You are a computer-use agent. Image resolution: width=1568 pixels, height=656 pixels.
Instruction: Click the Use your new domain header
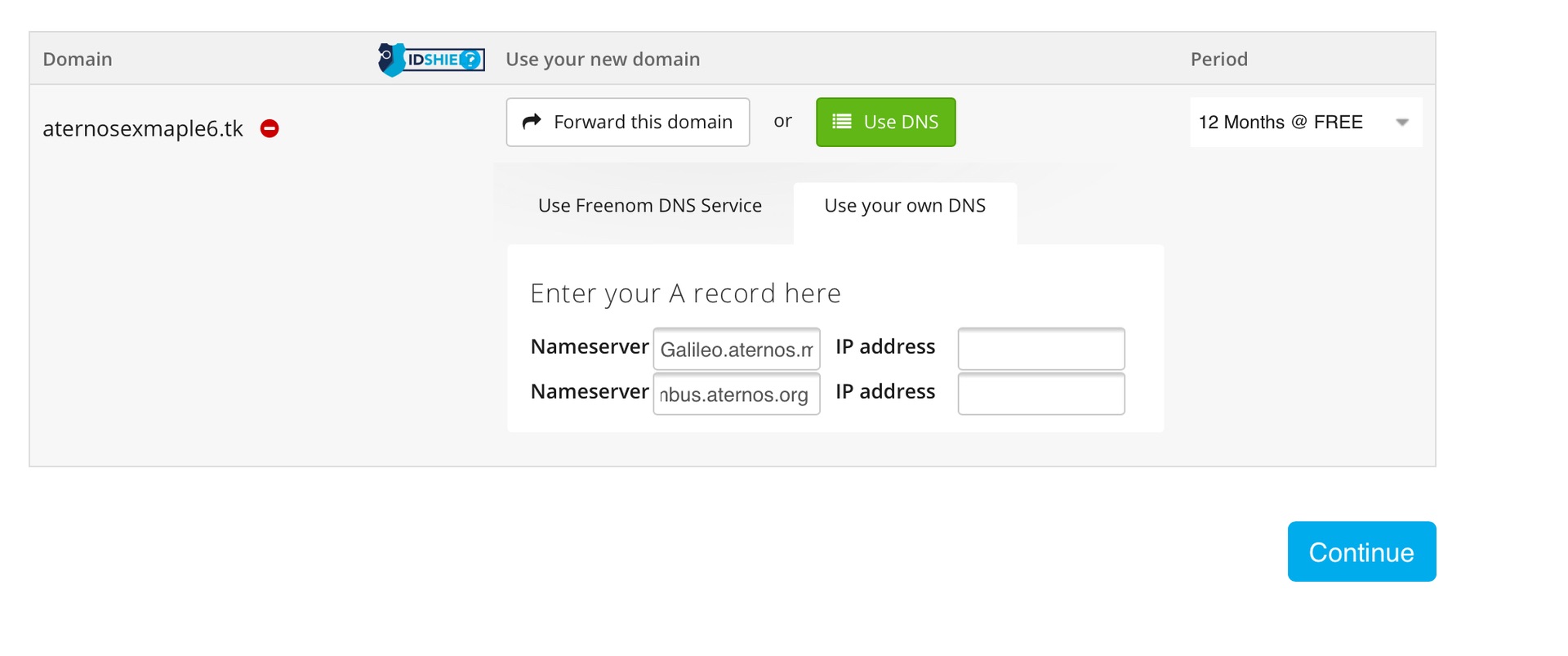[603, 59]
